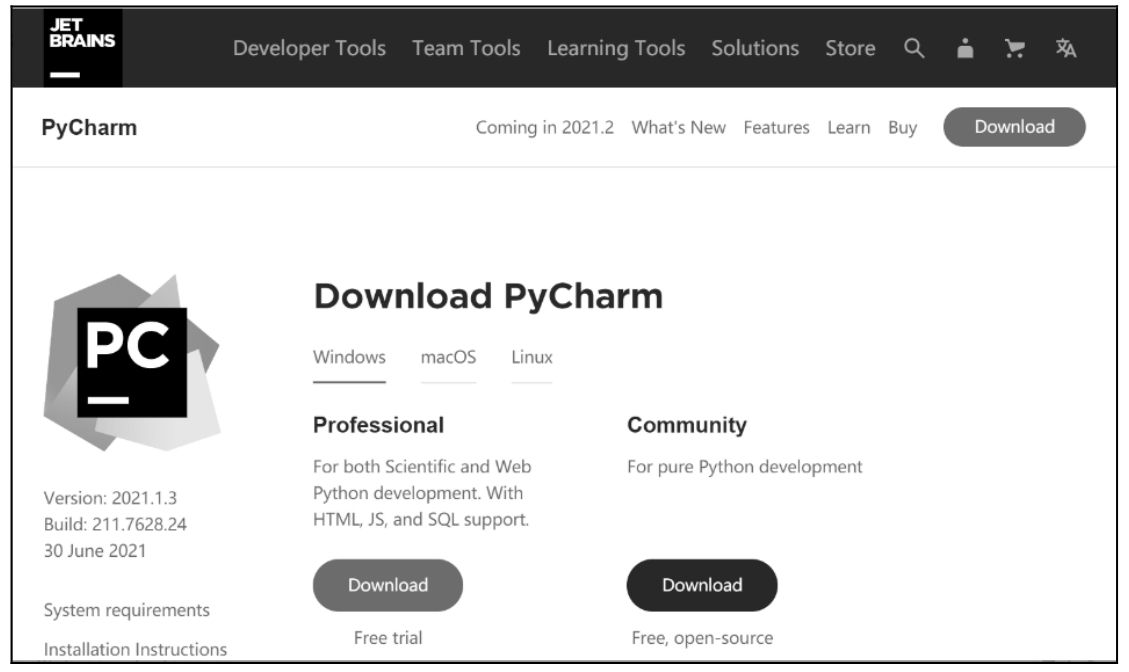Click the Download button in sub-navigation
The image size is (1129, 672).
[1014, 127]
